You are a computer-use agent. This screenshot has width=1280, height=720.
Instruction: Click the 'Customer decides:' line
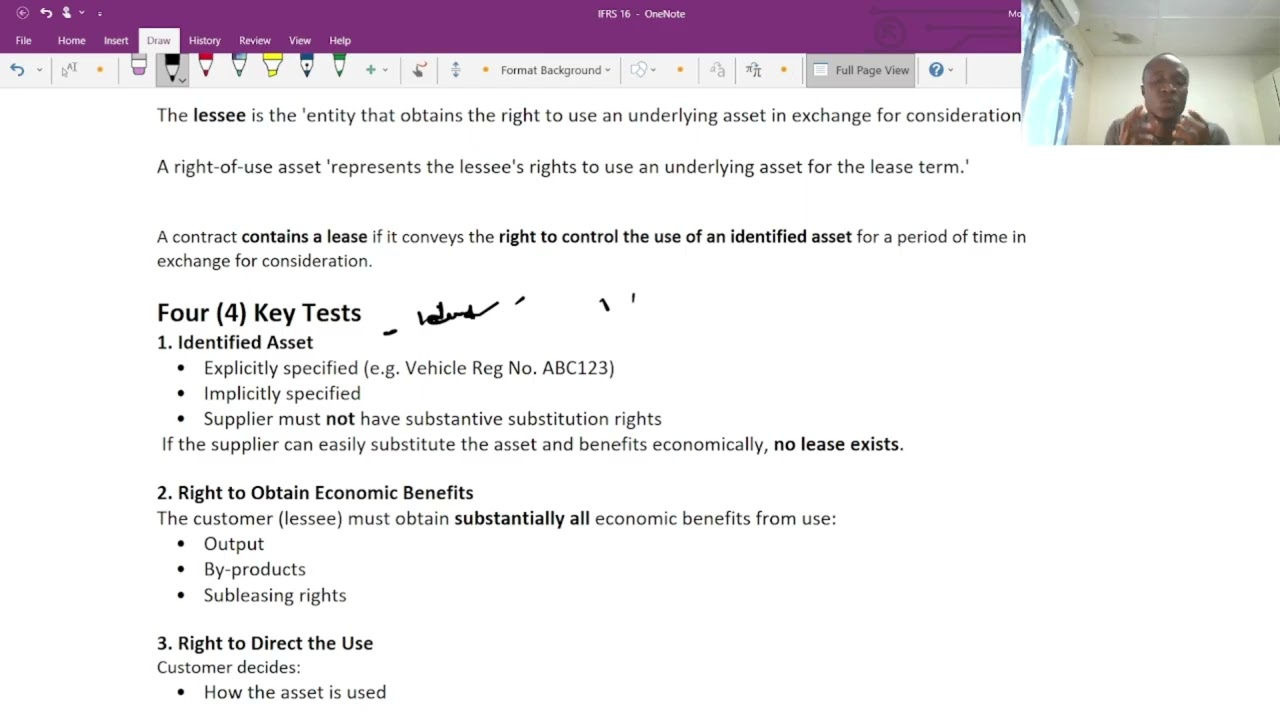[x=229, y=667]
